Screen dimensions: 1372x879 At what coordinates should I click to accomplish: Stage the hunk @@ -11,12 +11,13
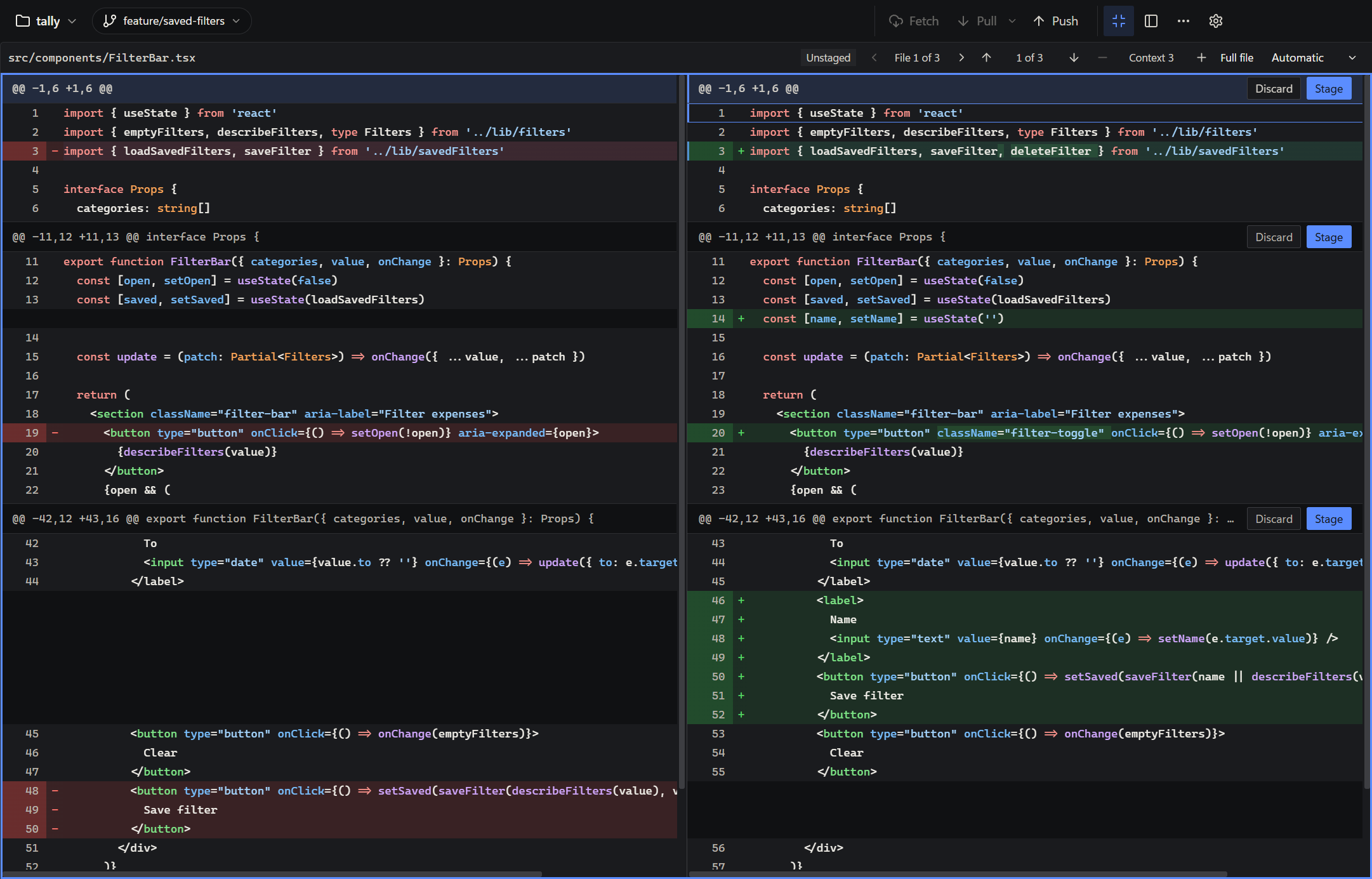[x=1329, y=237]
